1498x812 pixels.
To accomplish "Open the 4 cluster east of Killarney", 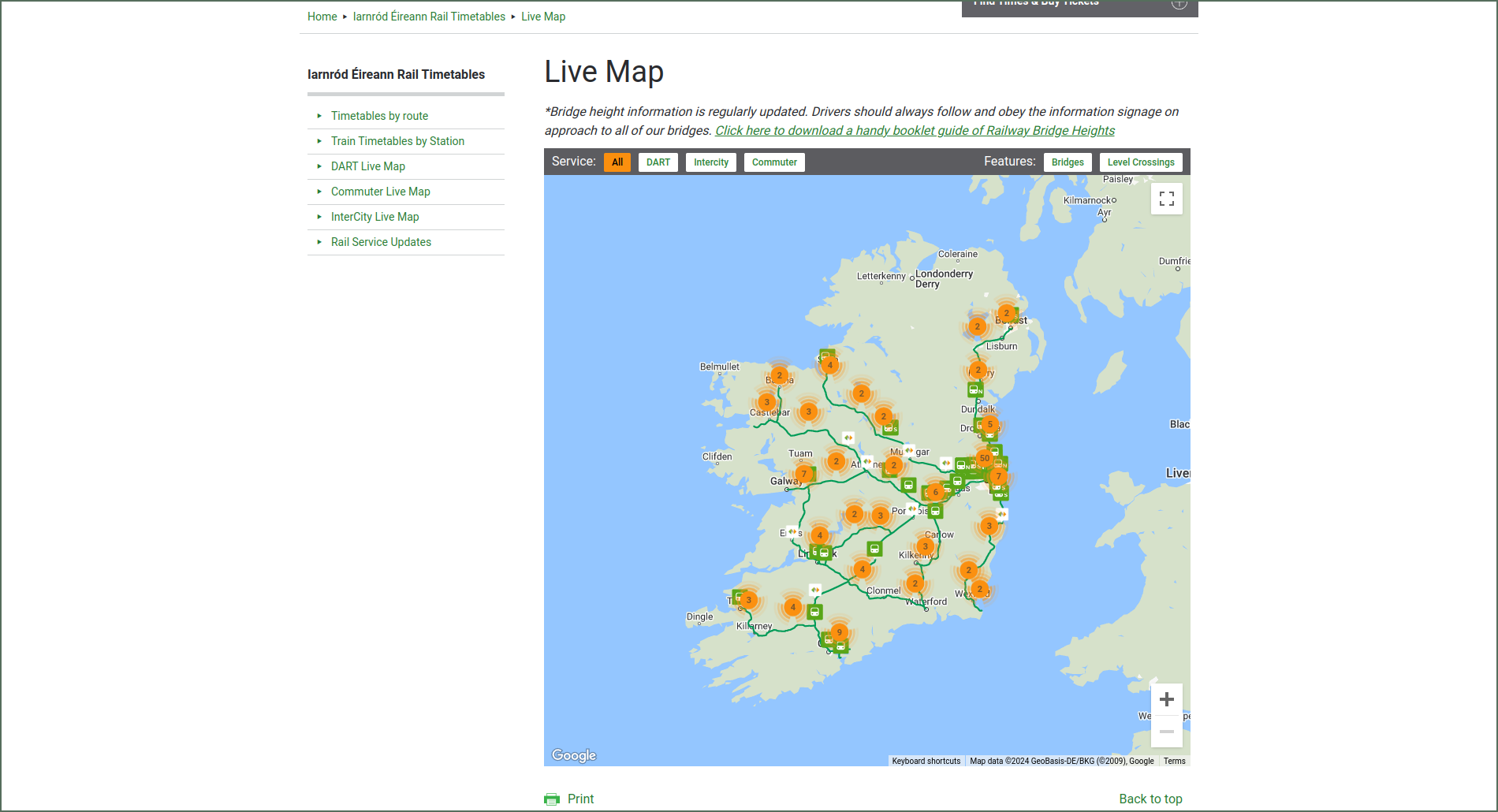I will [793, 607].
